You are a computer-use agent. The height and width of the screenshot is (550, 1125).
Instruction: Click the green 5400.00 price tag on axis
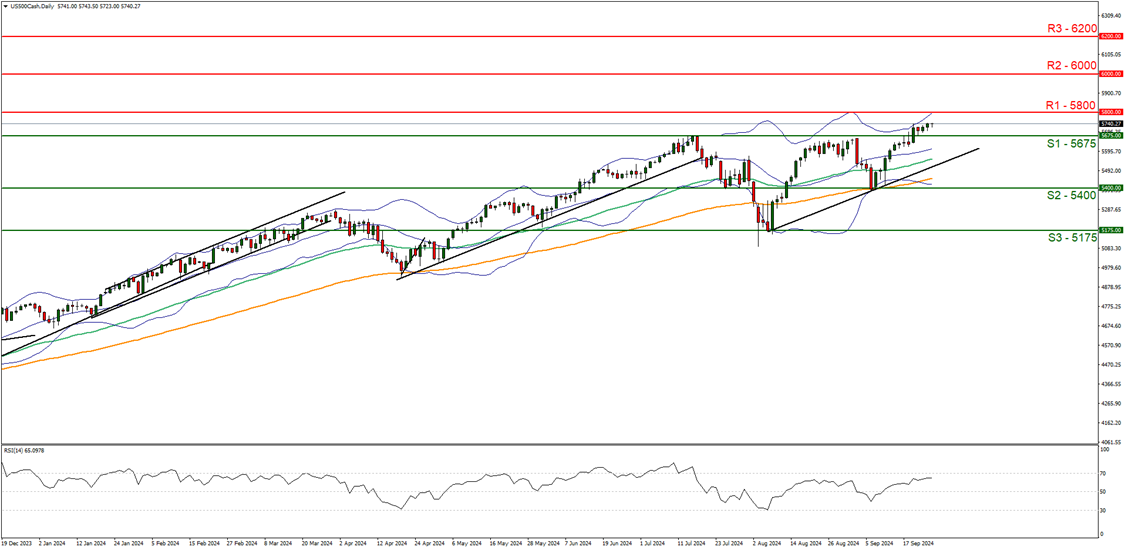pyautogui.click(x=1108, y=188)
